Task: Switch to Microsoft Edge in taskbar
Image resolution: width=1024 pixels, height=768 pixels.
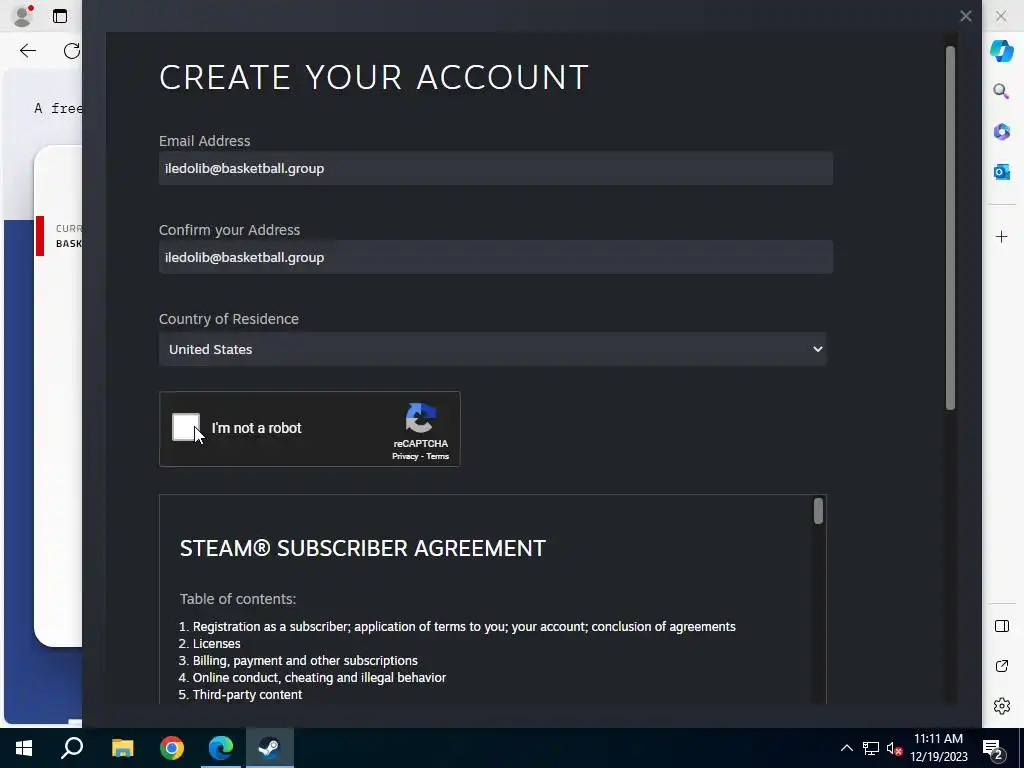Action: pos(221,748)
